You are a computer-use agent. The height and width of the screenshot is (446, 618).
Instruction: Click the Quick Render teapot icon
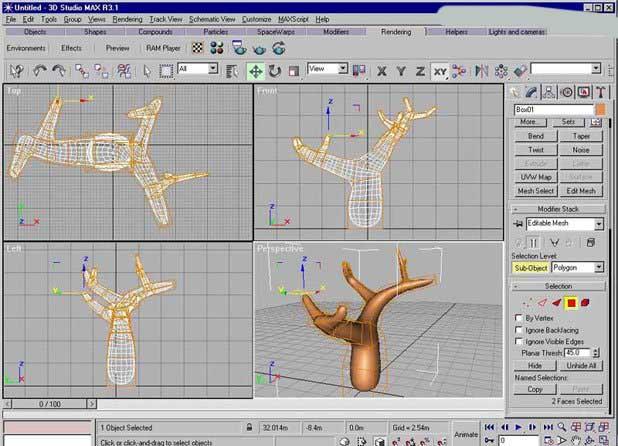pyautogui.click(x=259, y=49)
